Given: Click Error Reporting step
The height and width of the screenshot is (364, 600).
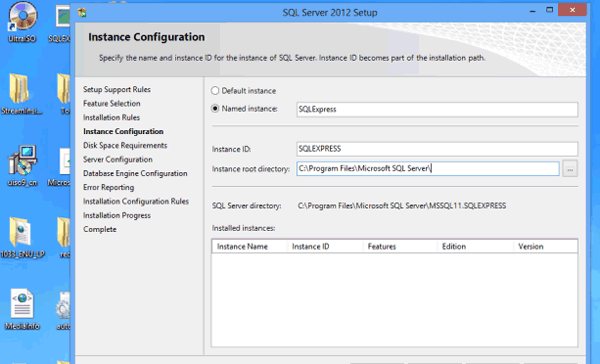Looking at the screenshot, I should click(x=109, y=187).
